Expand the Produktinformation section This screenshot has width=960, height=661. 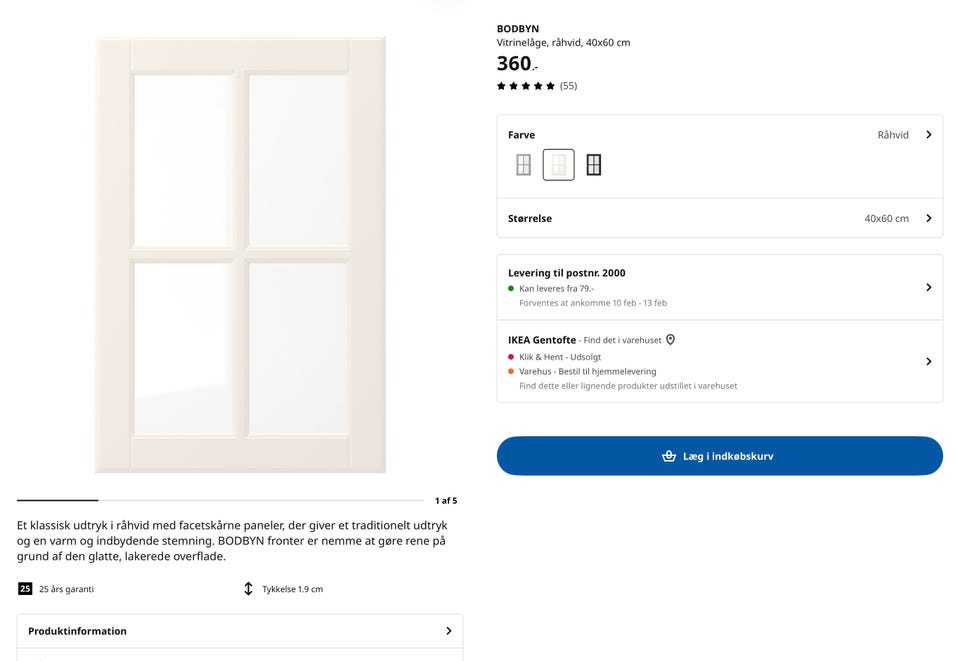pos(240,631)
